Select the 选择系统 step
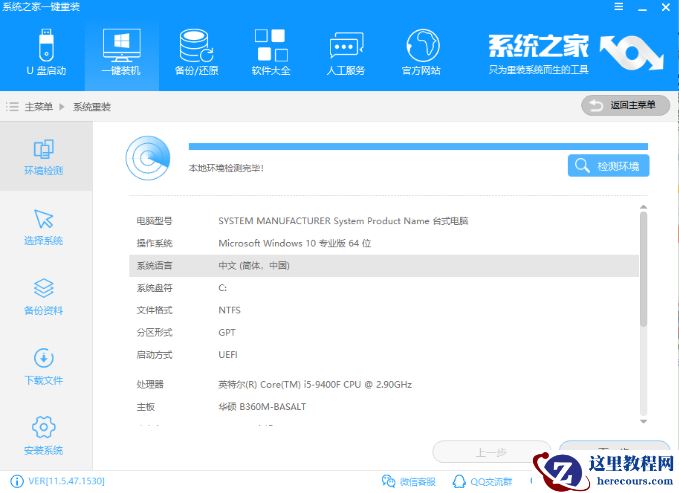Image resolution: width=679 pixels, height=493 pixels. tap(44, 227)
